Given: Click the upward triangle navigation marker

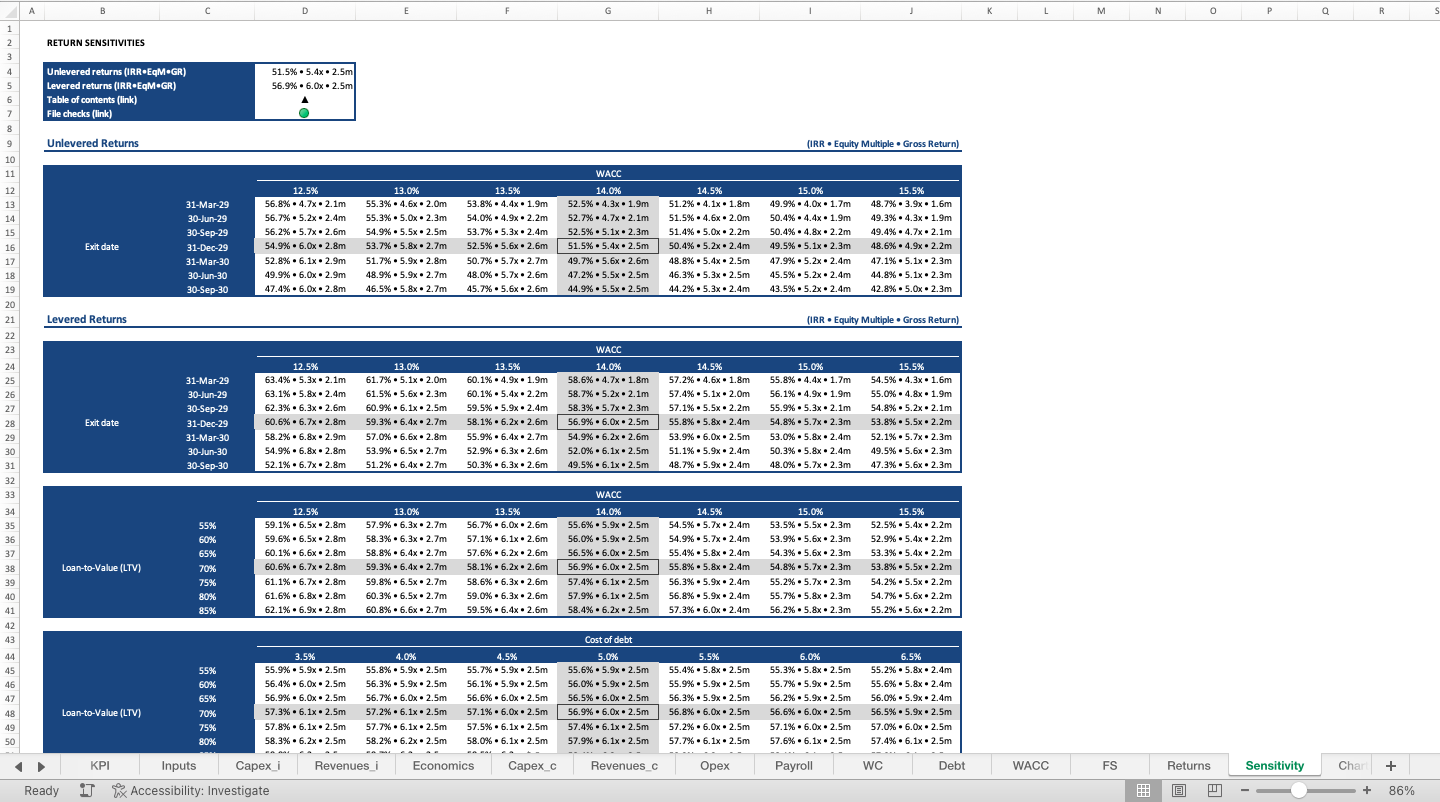Looking at the screenshot, I should [302, 99].
